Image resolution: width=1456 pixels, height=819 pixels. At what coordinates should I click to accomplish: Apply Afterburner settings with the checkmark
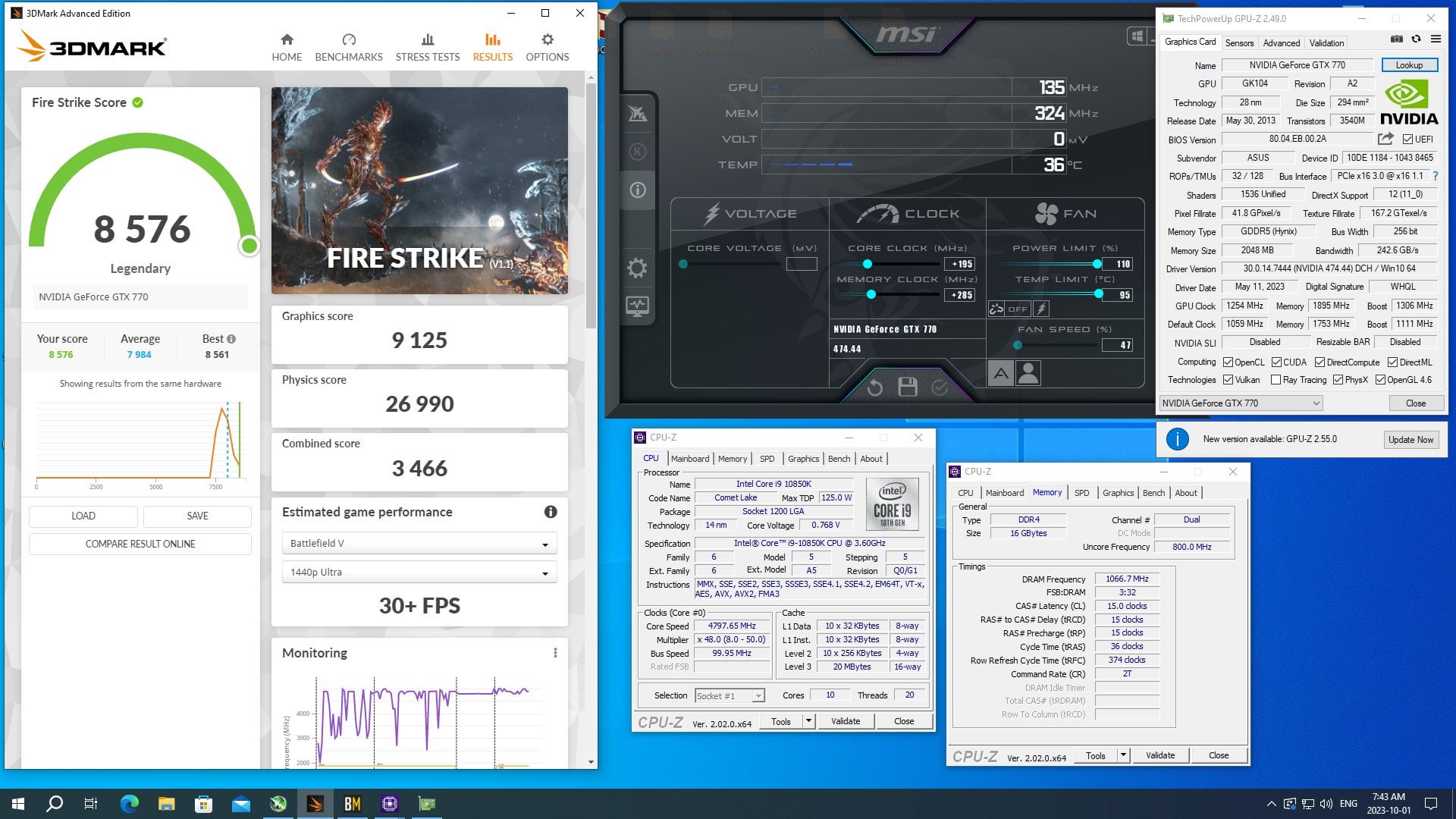940,388
